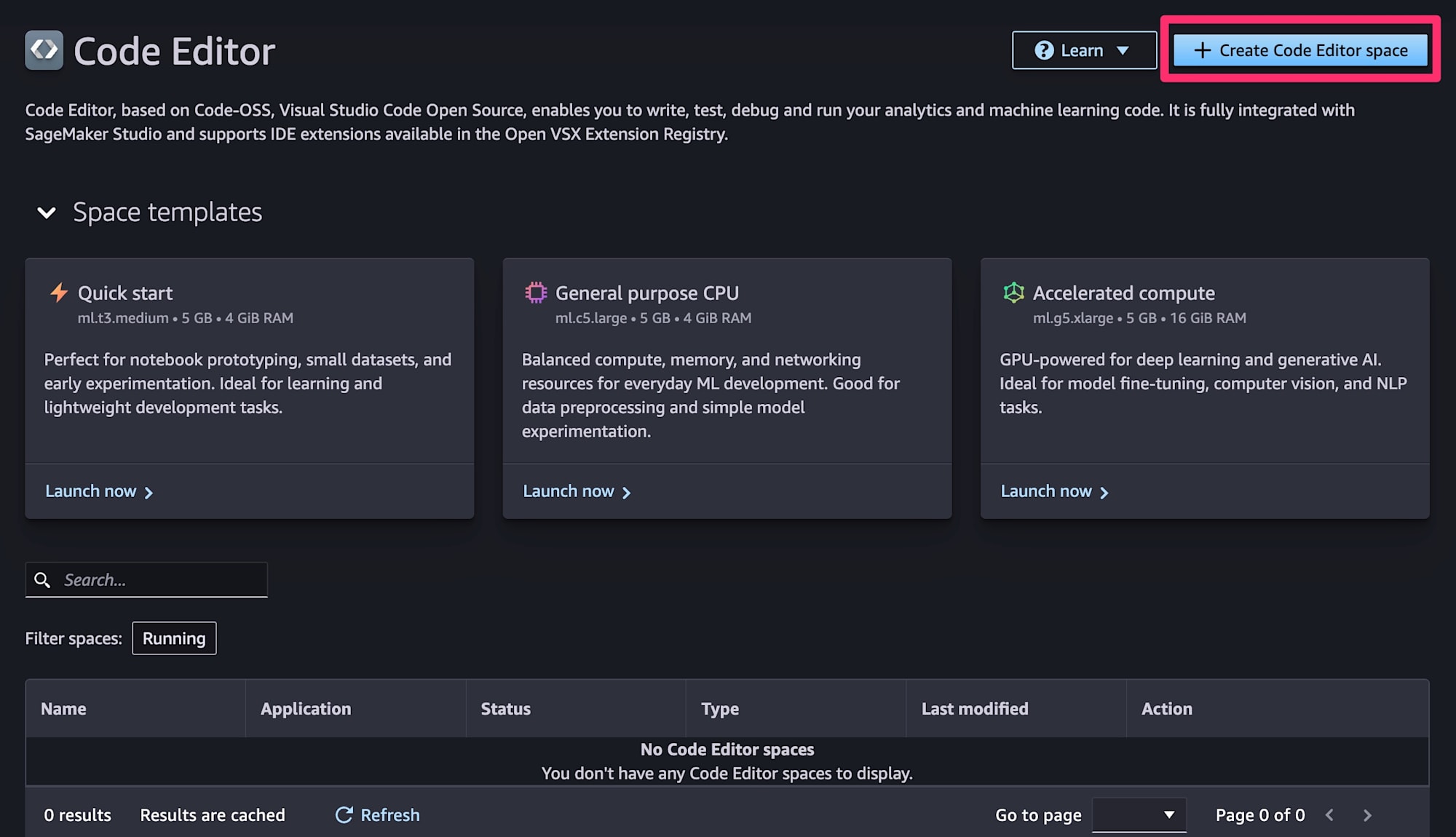Click the spaces Search input field
The height and width of the screenshot is (837, 1456).
pos(160,580)
